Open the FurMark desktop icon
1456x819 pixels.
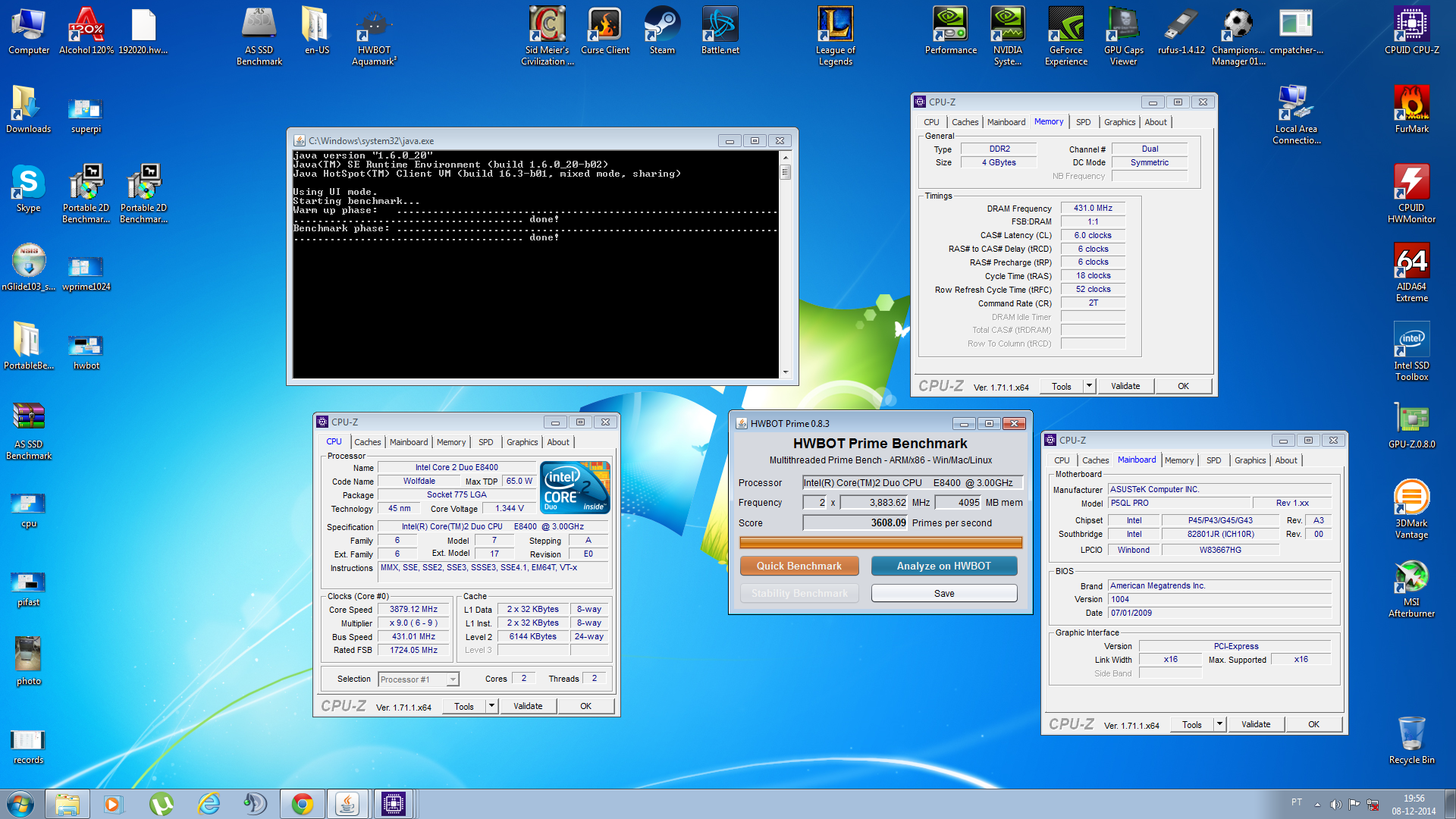coord(1411,110)
